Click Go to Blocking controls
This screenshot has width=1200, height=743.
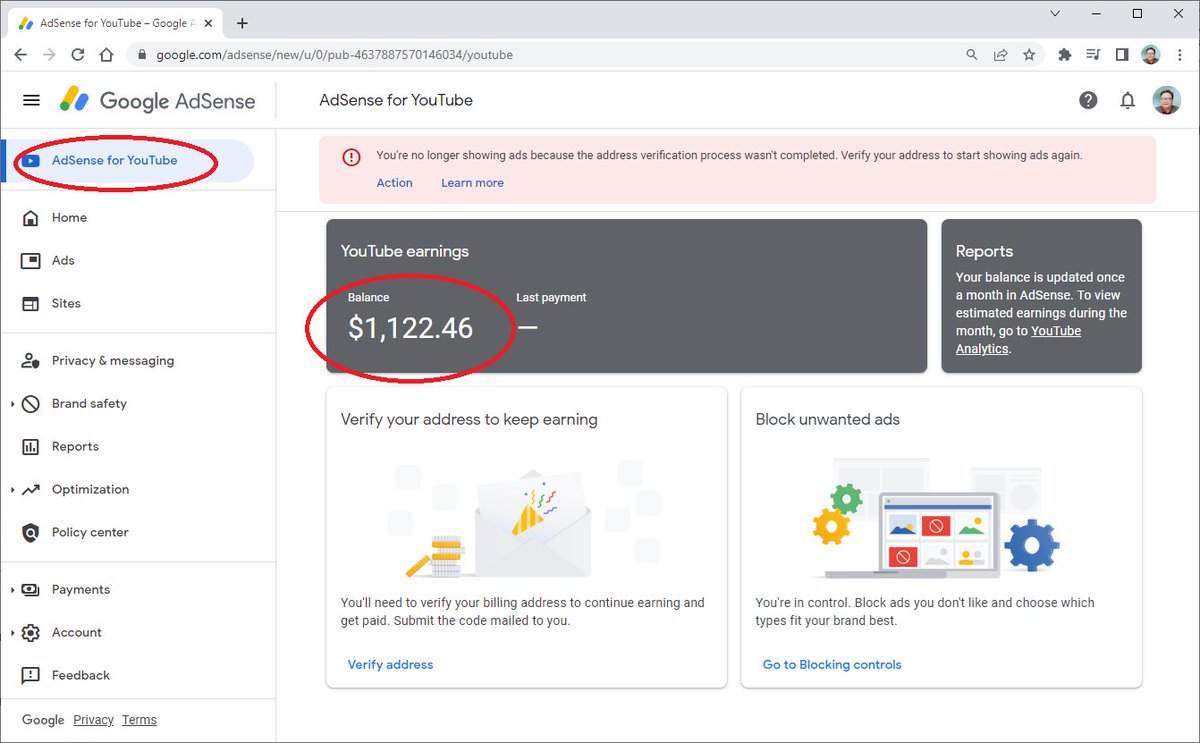832,665
